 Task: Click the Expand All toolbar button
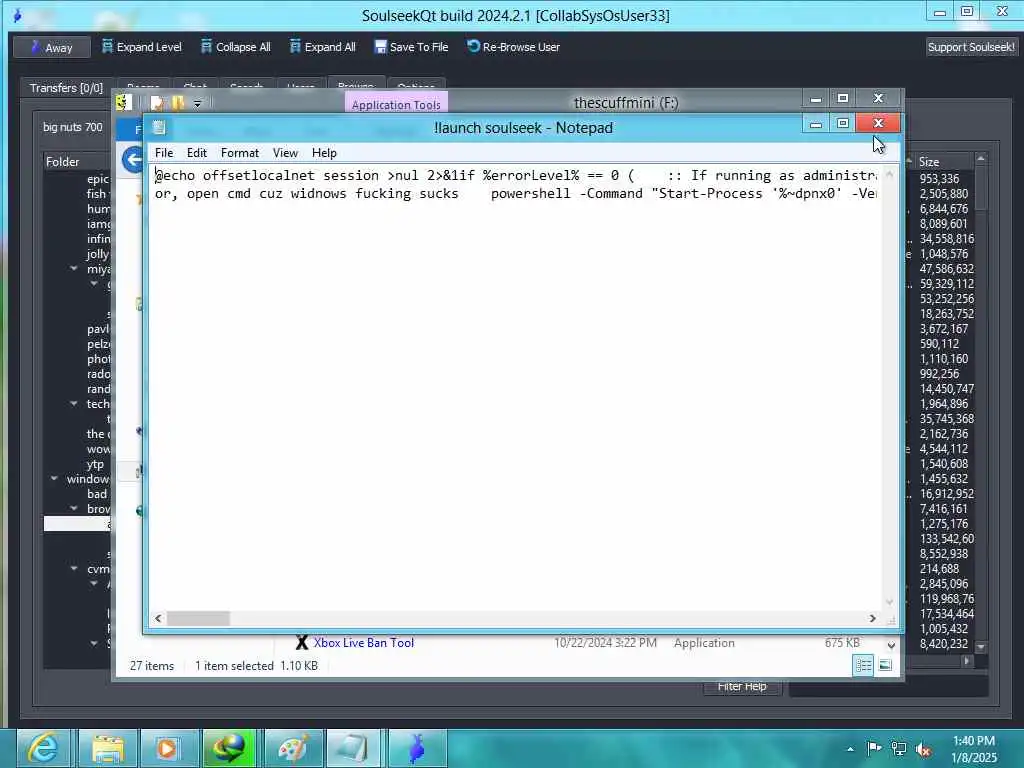[323, 47]
